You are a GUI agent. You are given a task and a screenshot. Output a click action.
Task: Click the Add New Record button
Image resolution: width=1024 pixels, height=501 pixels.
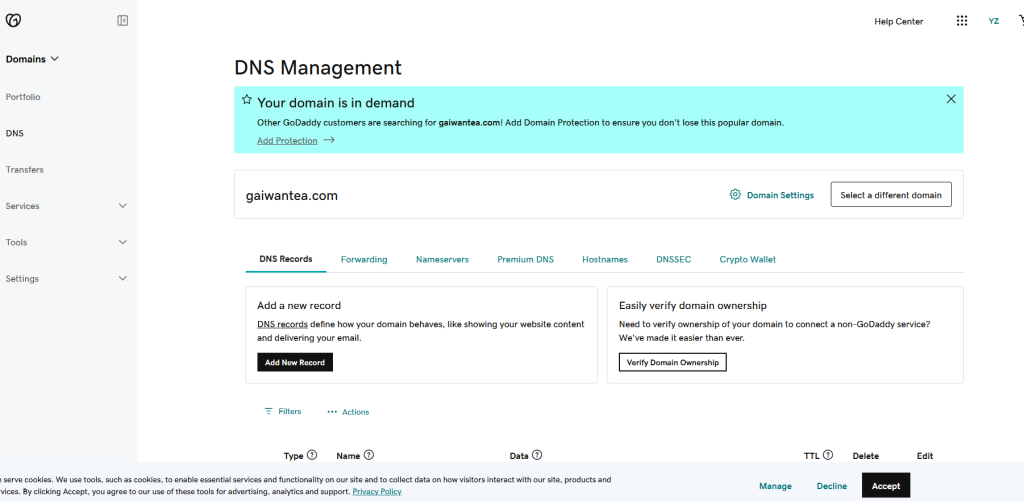pyautogui.click(x=295, y=362)
